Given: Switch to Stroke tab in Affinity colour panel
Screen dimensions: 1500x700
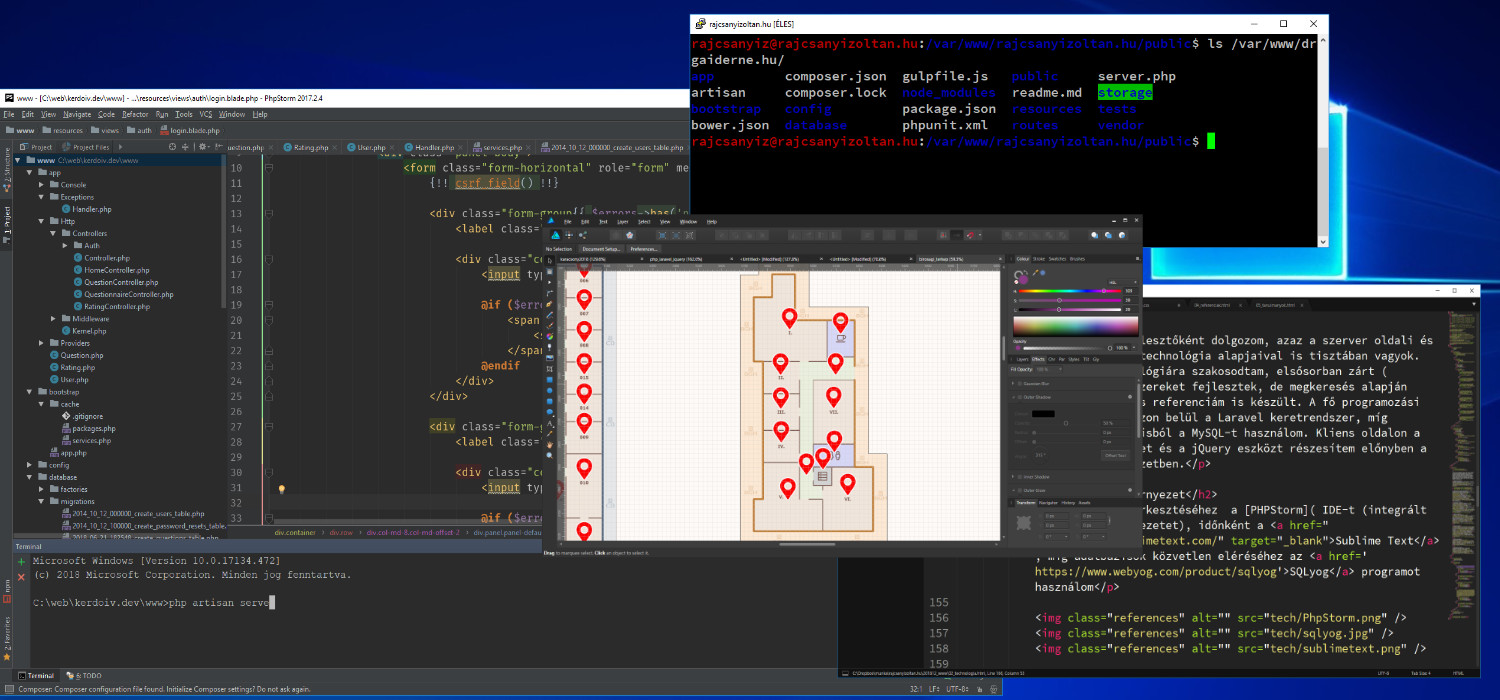Looking at the screenshot, I should pos(1039,258).
